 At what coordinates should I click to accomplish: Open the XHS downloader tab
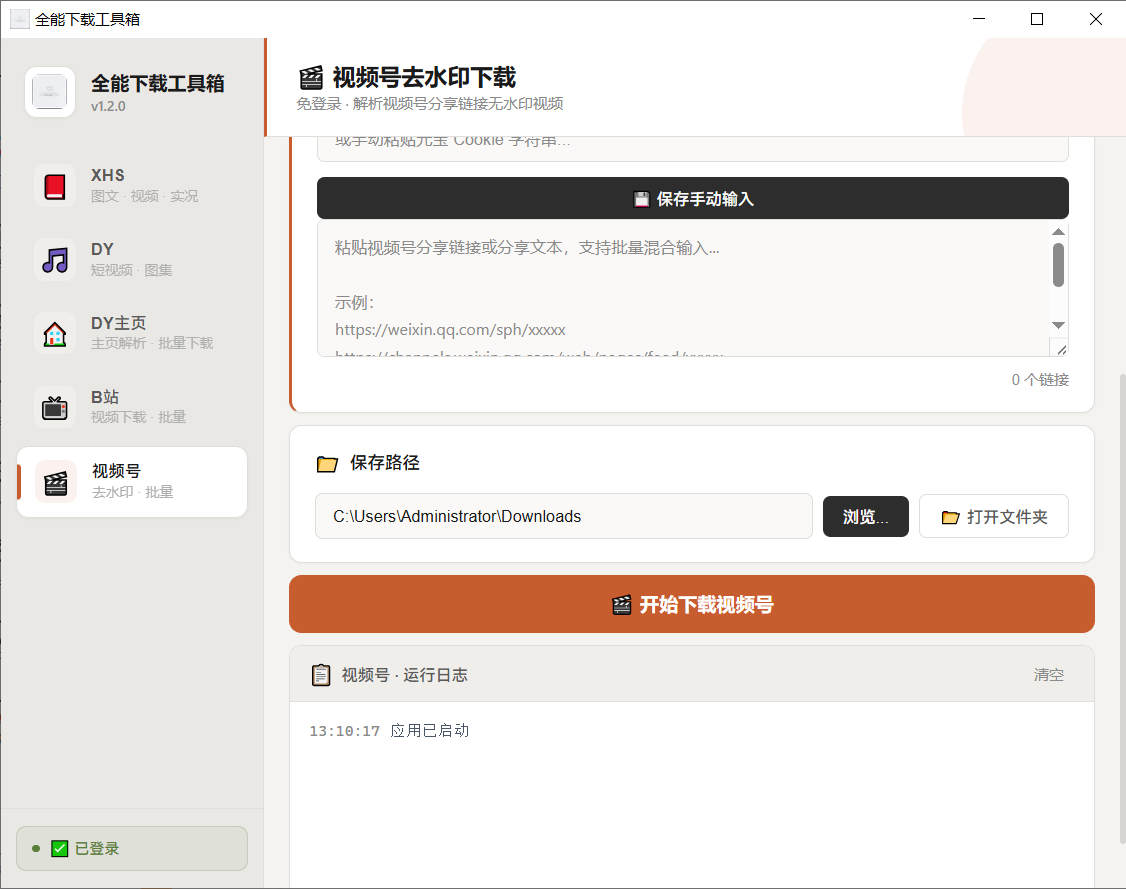[x=132, y=185]
